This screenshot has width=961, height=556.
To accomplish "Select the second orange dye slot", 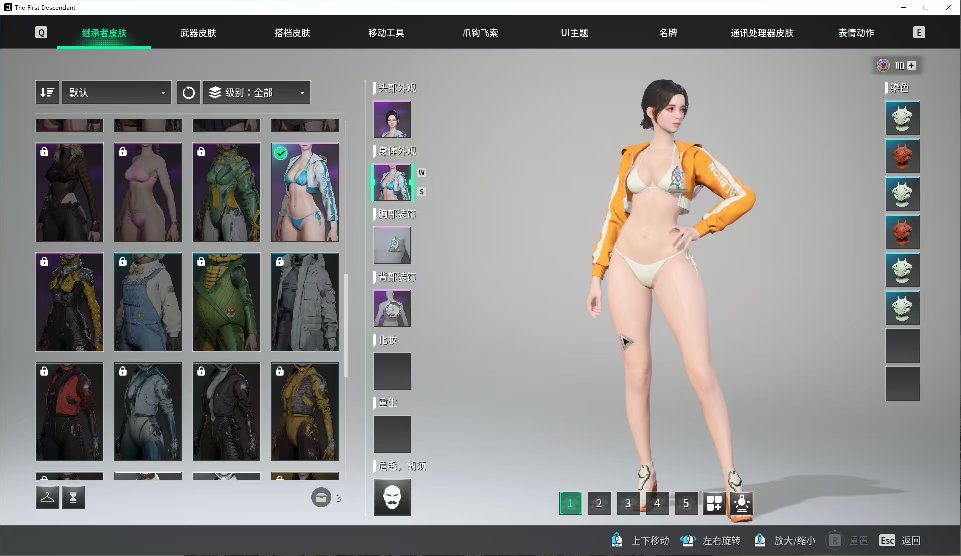I will [x=902, y=156].
